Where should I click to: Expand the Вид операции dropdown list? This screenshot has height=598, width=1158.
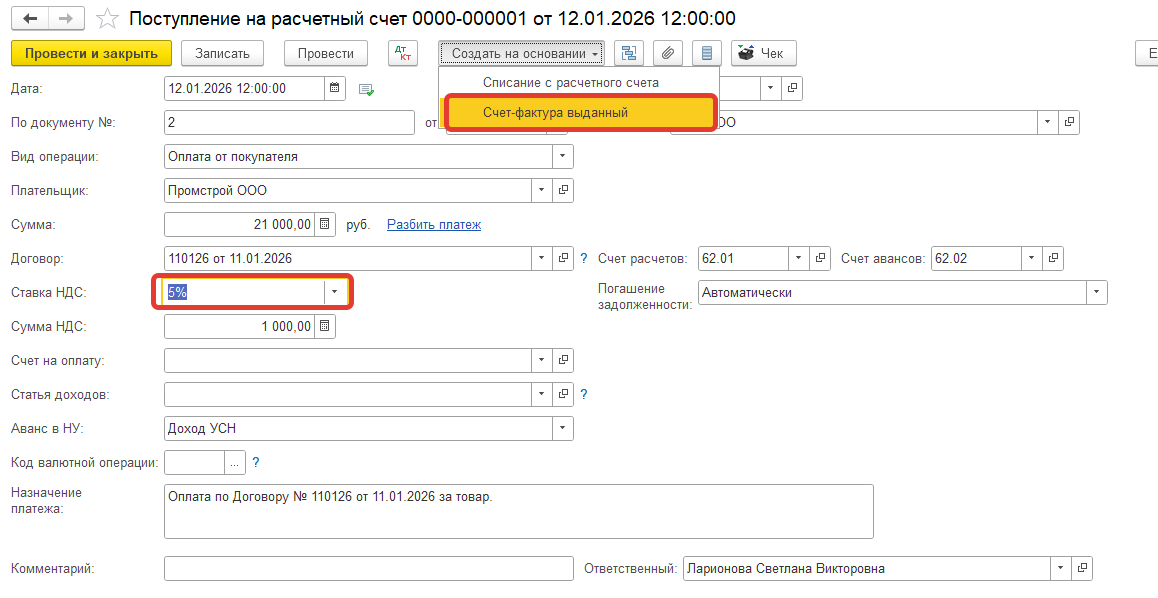562,156
